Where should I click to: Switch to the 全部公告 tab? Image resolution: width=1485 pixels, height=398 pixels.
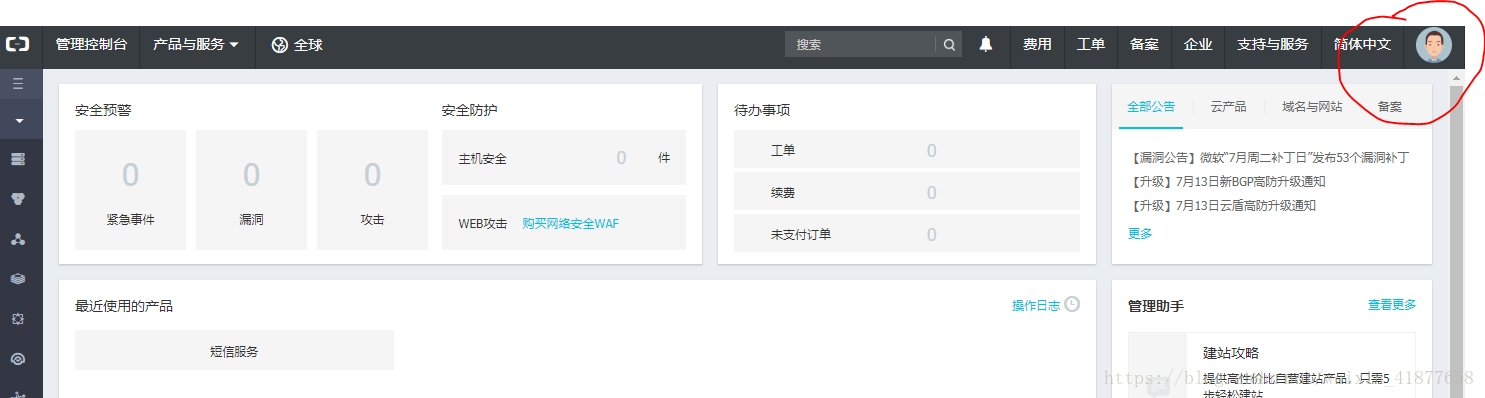coord(1151,106)
